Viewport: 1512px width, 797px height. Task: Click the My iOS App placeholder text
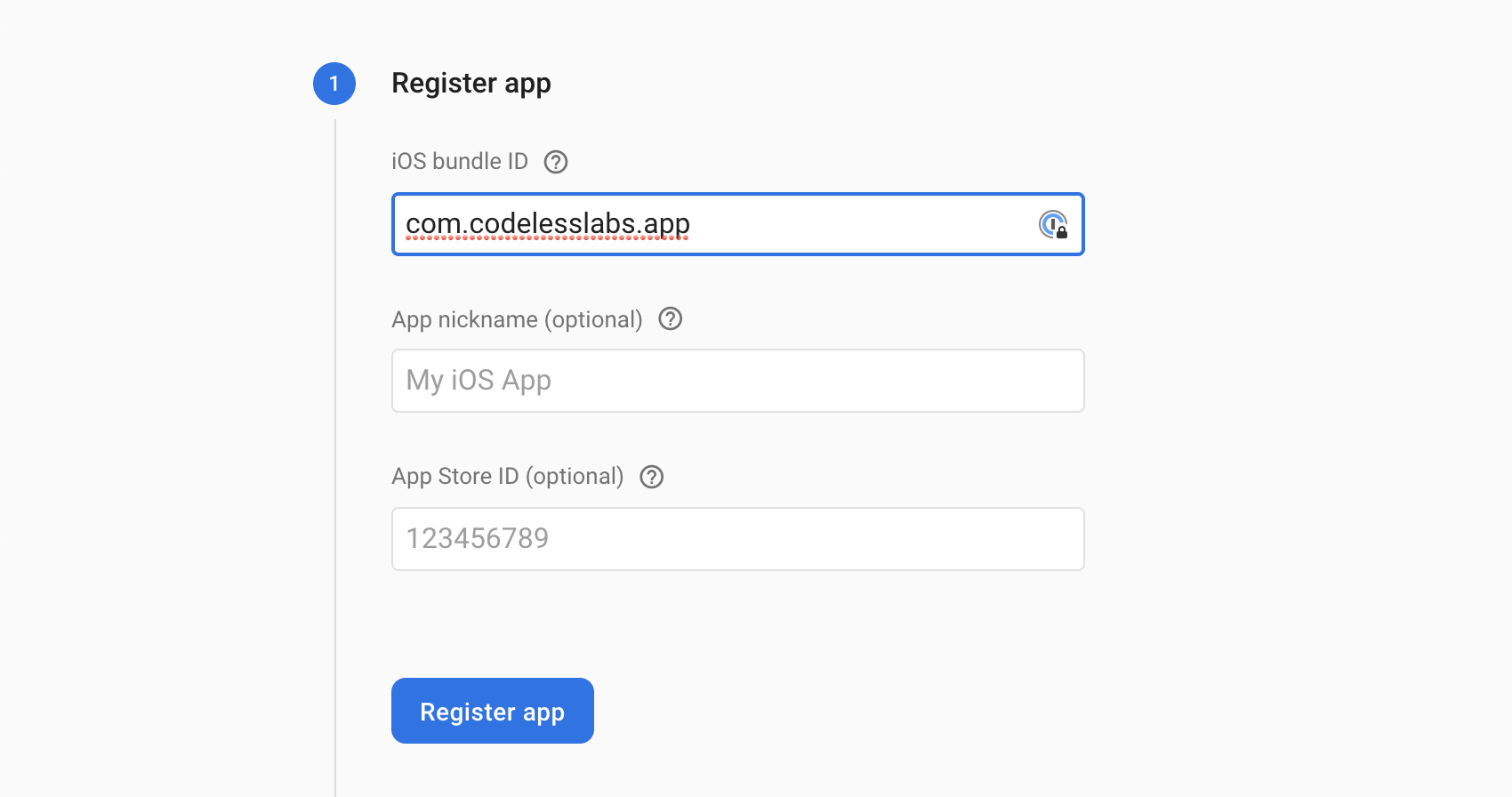click(x=479, y=381)
